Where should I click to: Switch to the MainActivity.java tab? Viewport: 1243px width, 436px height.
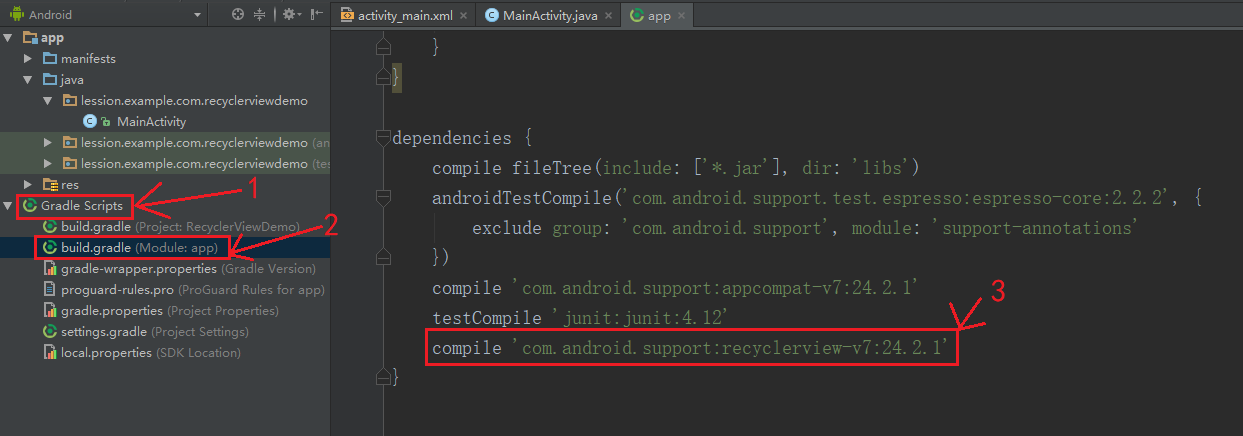550,16
